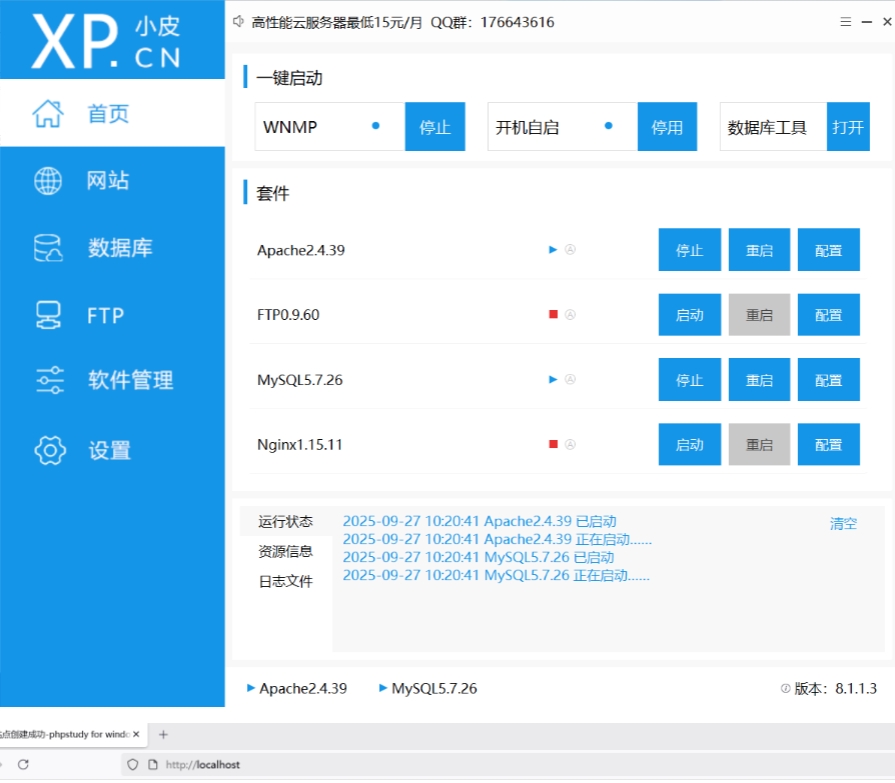Click the greyed 重启 button for FTP0.9.60

(759, 315)
